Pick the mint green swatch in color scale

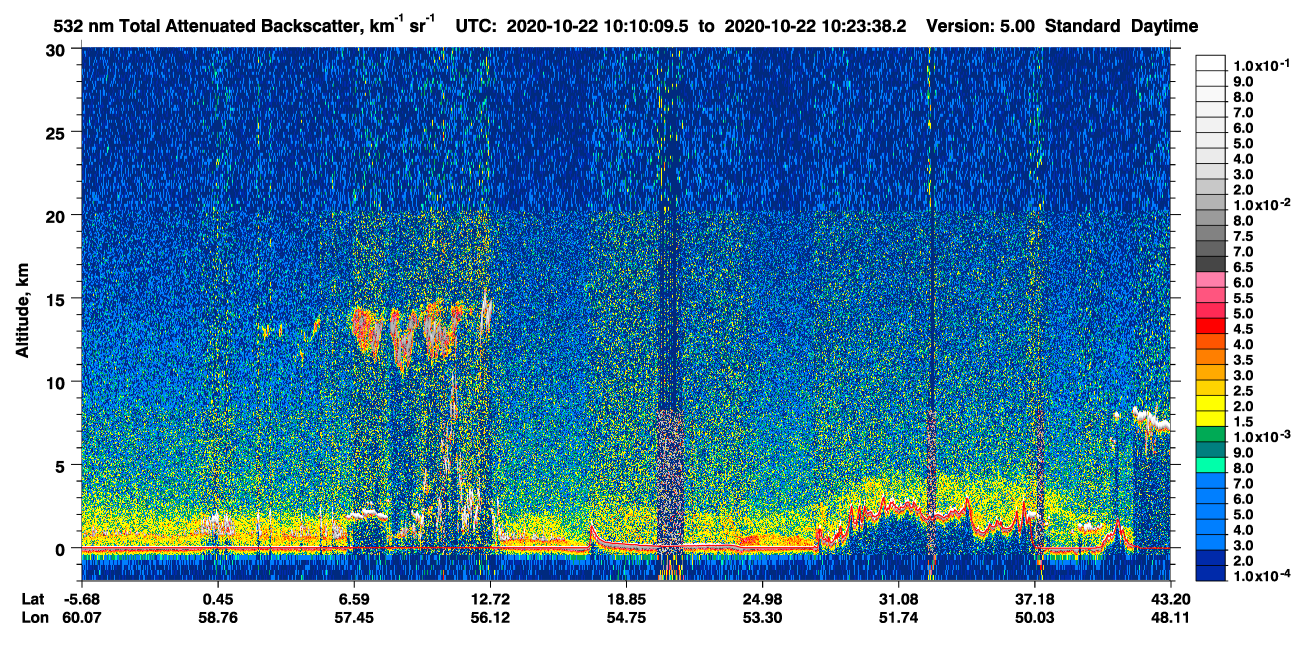pos(1210,466)
